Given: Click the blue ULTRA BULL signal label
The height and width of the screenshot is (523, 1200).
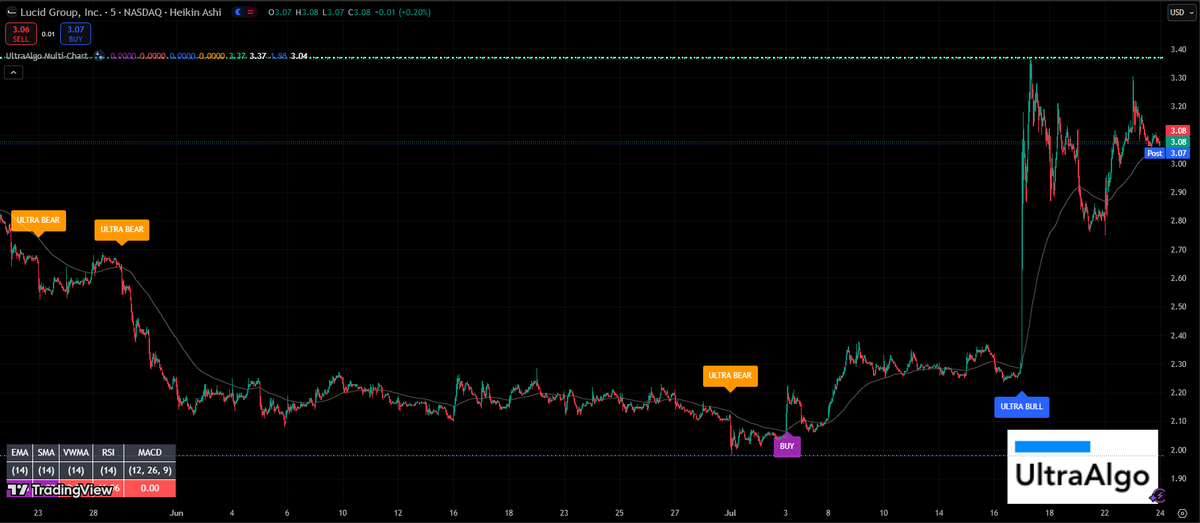Looking at the screenshot, I should [1022, 406].
